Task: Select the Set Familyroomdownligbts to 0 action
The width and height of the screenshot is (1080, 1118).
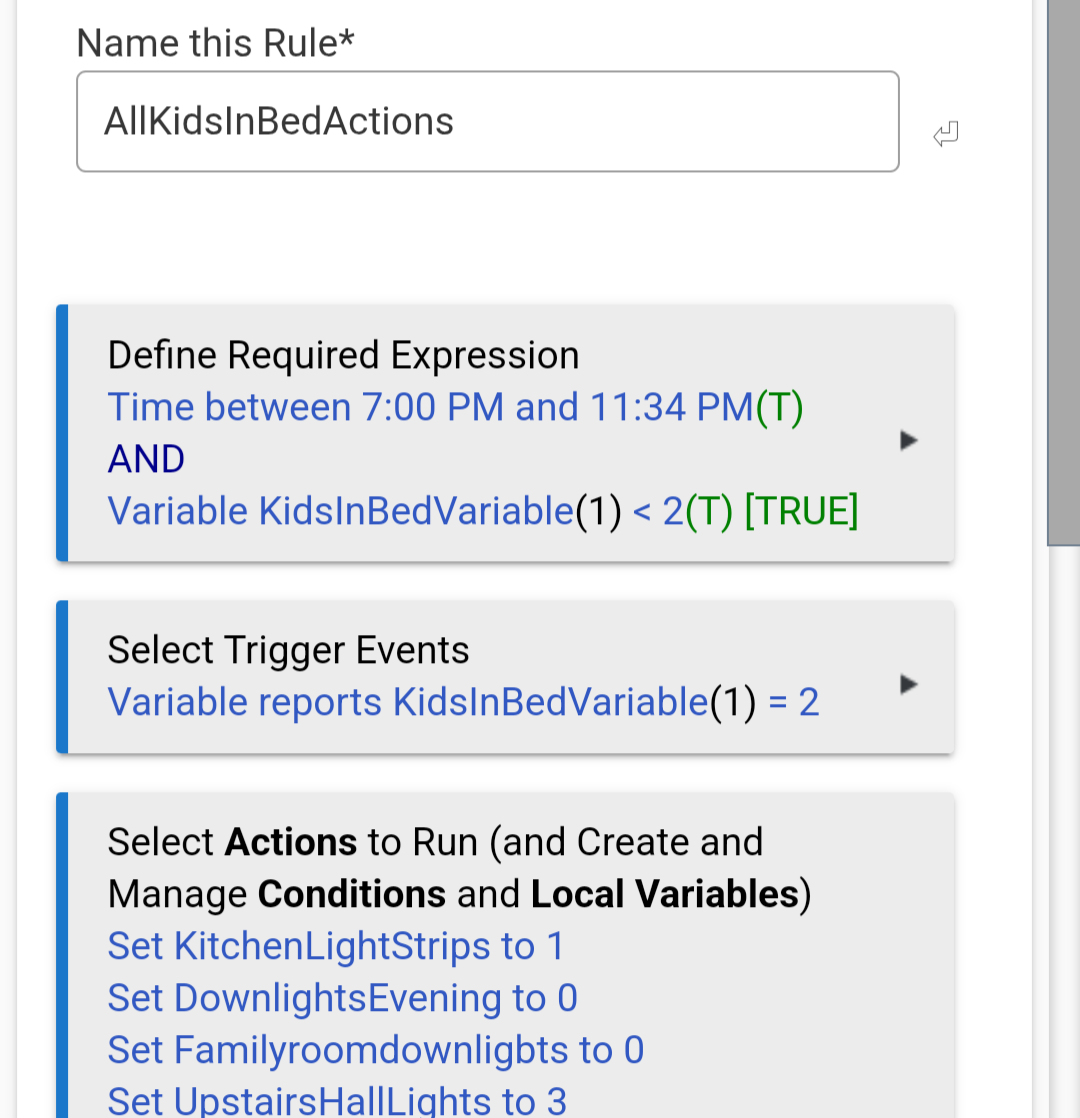Action: coord(375,1050)
